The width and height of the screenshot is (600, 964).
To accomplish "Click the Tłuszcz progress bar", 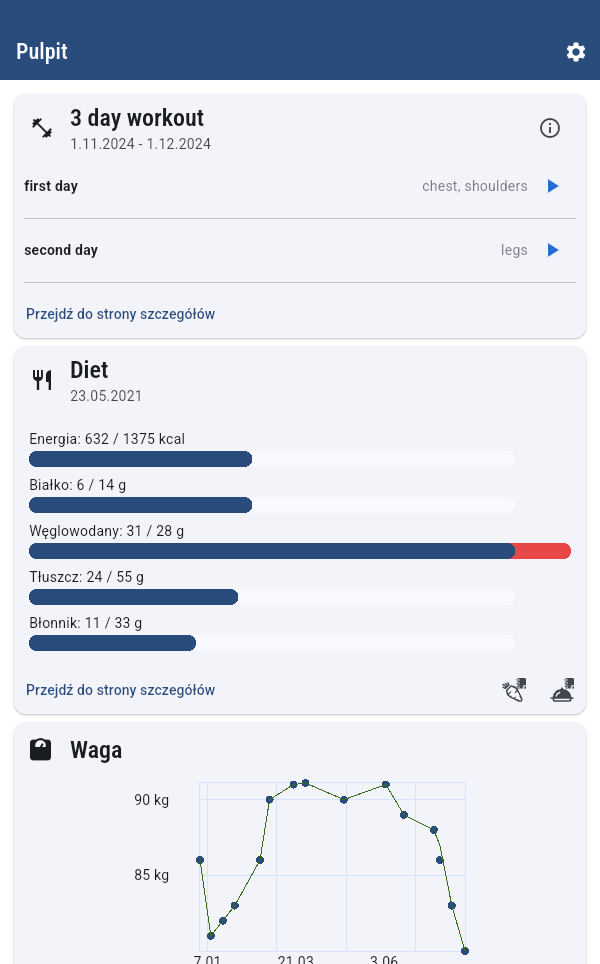I will click(271, 597).
